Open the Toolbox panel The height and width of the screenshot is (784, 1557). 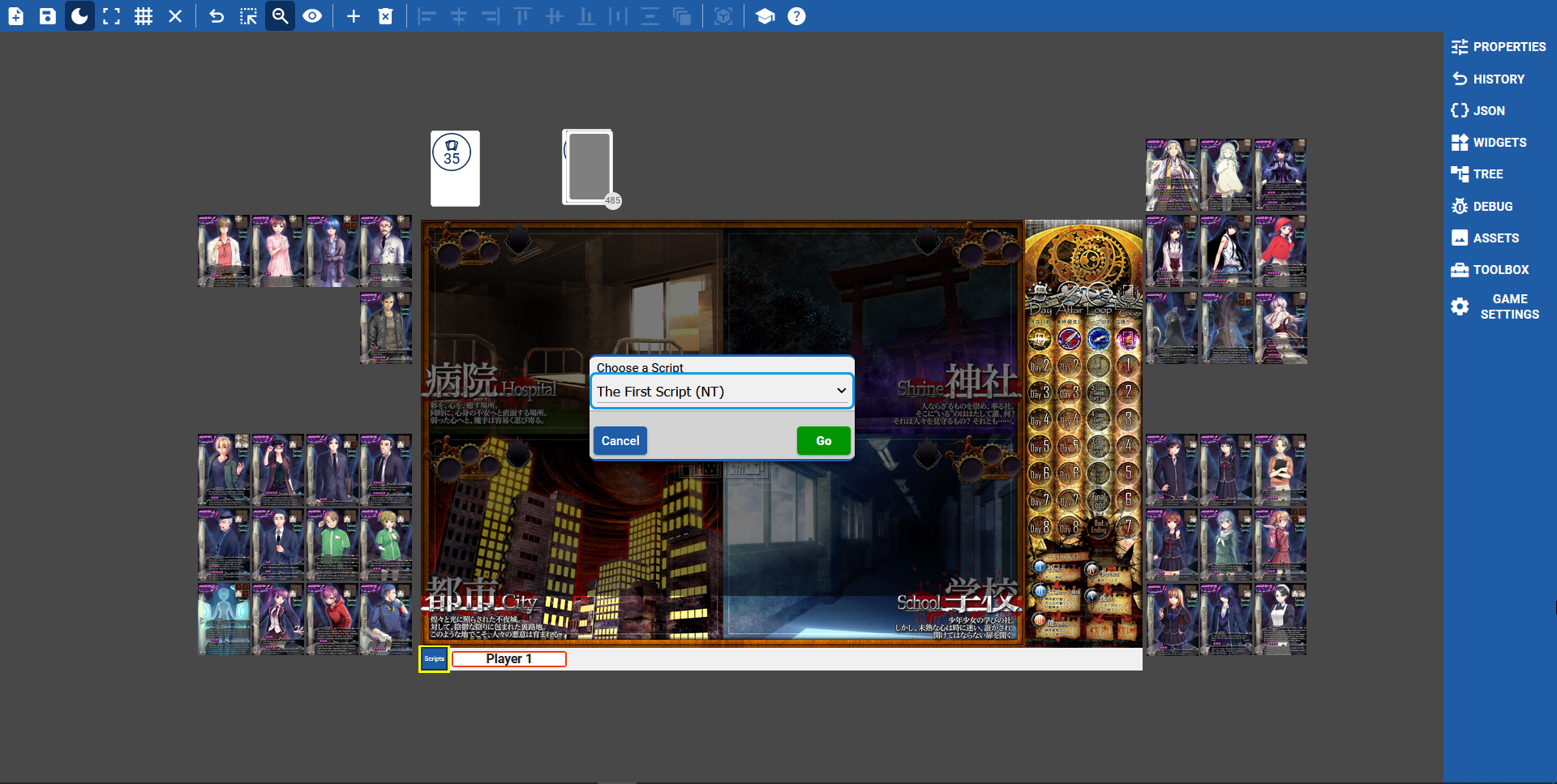(1490, 270)
